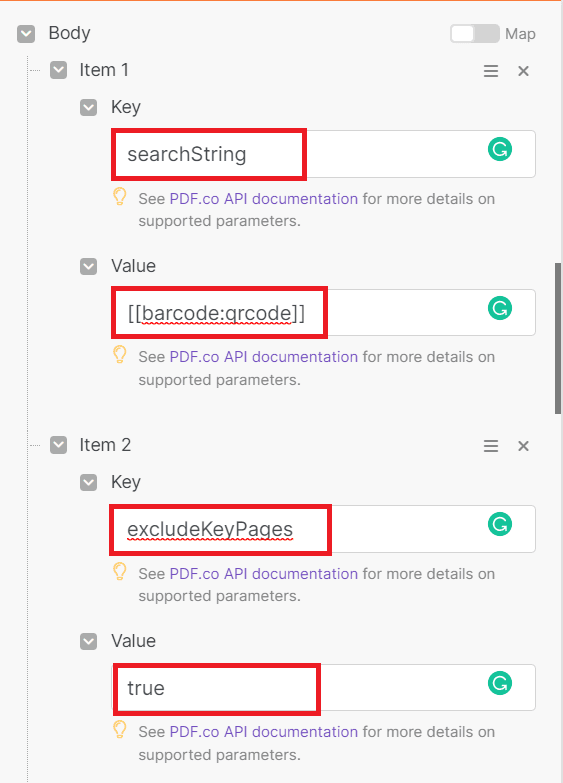Collapse the Body section
This screenshot has width=563, height=783.
(x=26, y=34)
